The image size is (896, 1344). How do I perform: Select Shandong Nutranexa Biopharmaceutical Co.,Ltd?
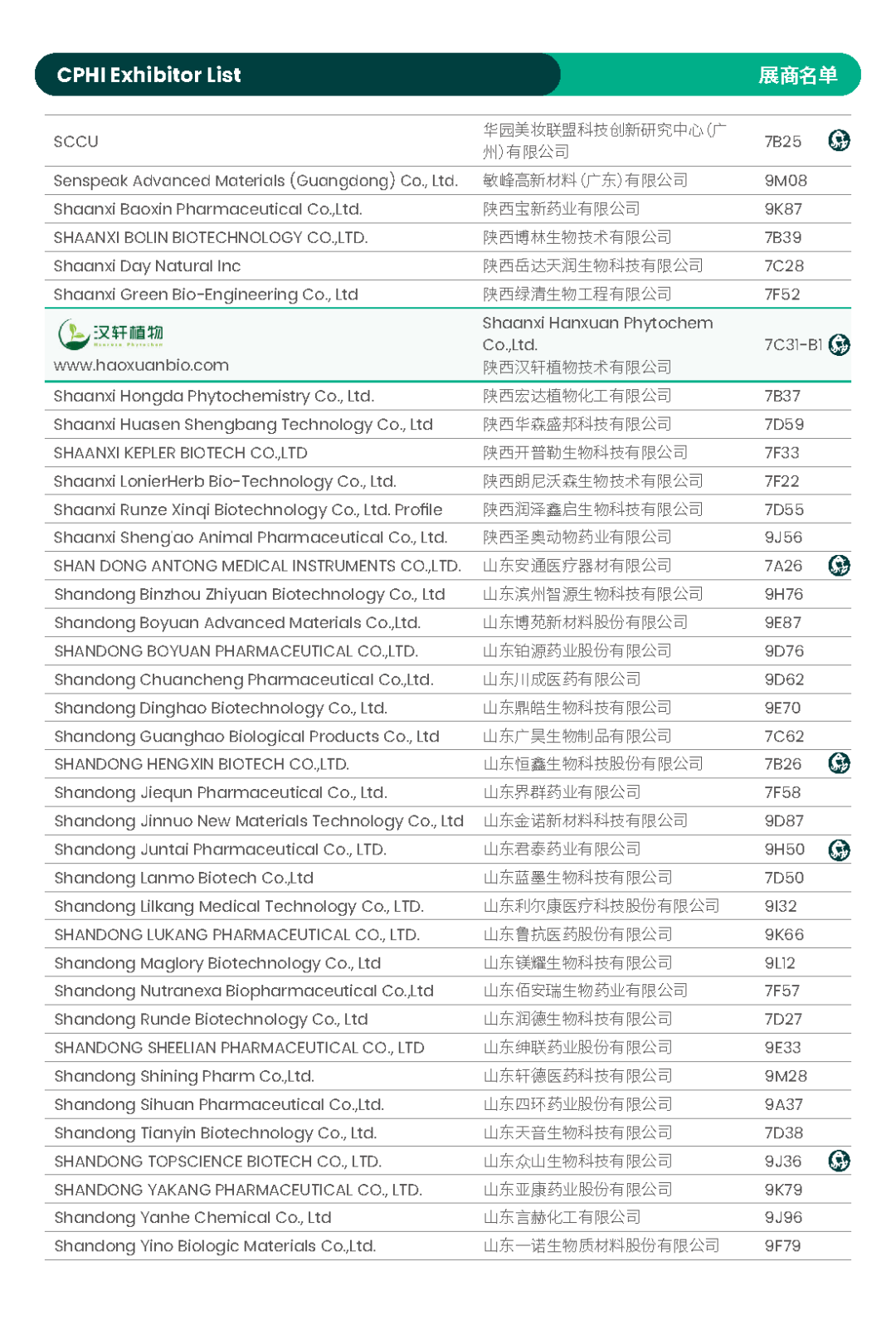[x=244, y=991]
